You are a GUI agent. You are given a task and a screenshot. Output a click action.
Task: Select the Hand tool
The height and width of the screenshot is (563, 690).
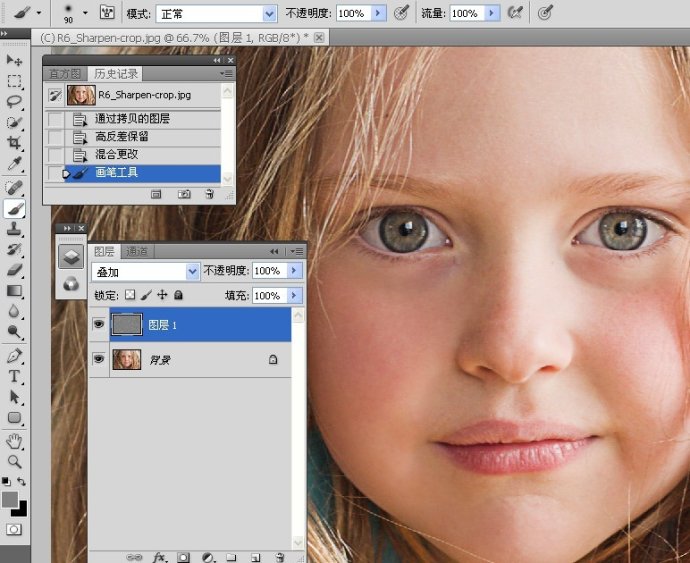coord(14,441)
